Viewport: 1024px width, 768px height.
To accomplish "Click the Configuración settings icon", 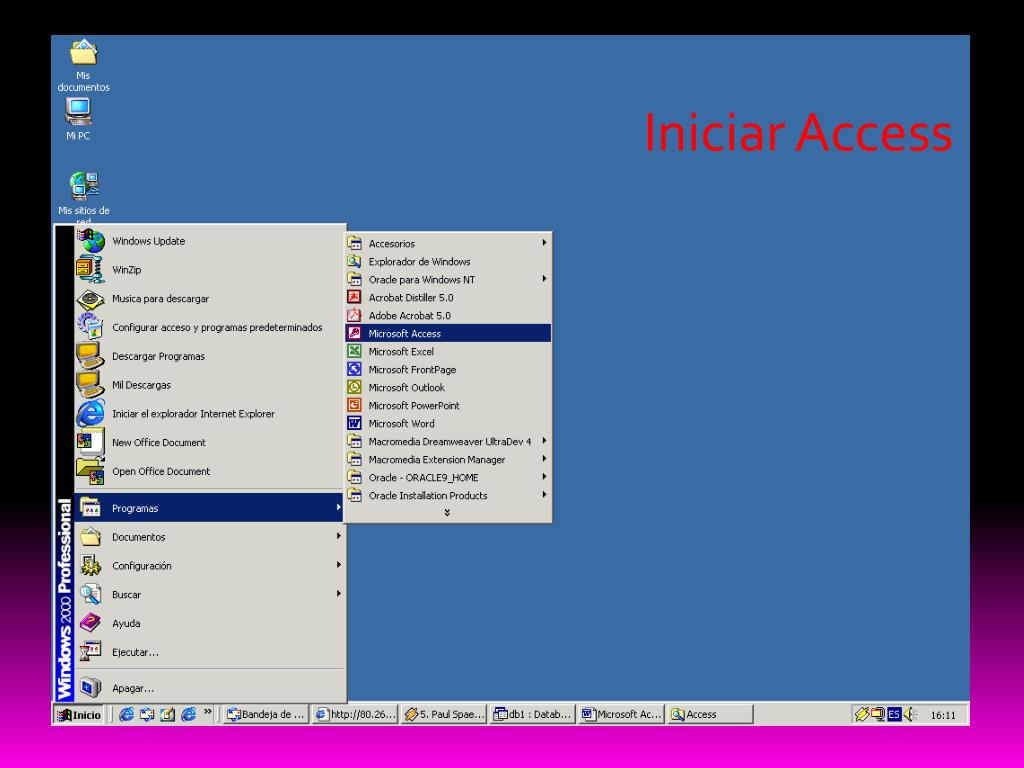I will pos(90,565).
